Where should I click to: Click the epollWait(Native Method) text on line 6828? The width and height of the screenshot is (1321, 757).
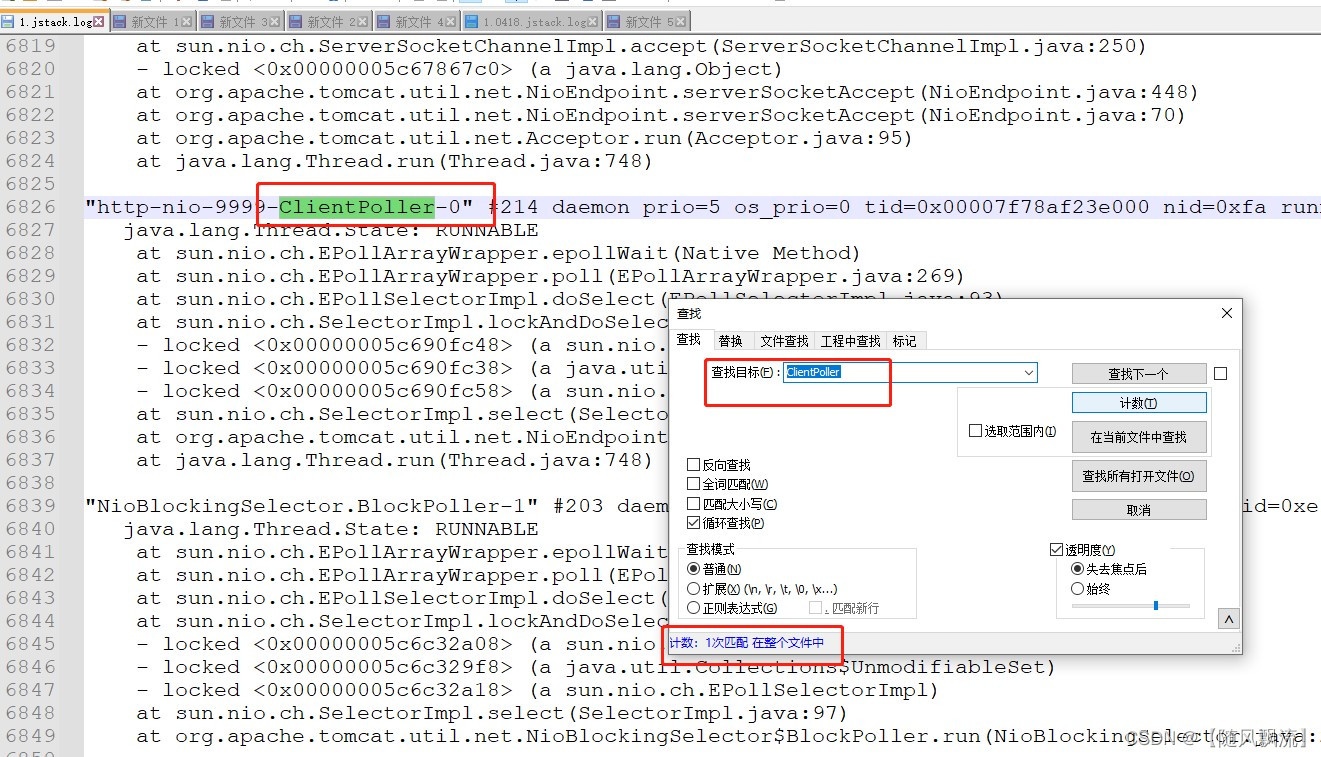706,253
